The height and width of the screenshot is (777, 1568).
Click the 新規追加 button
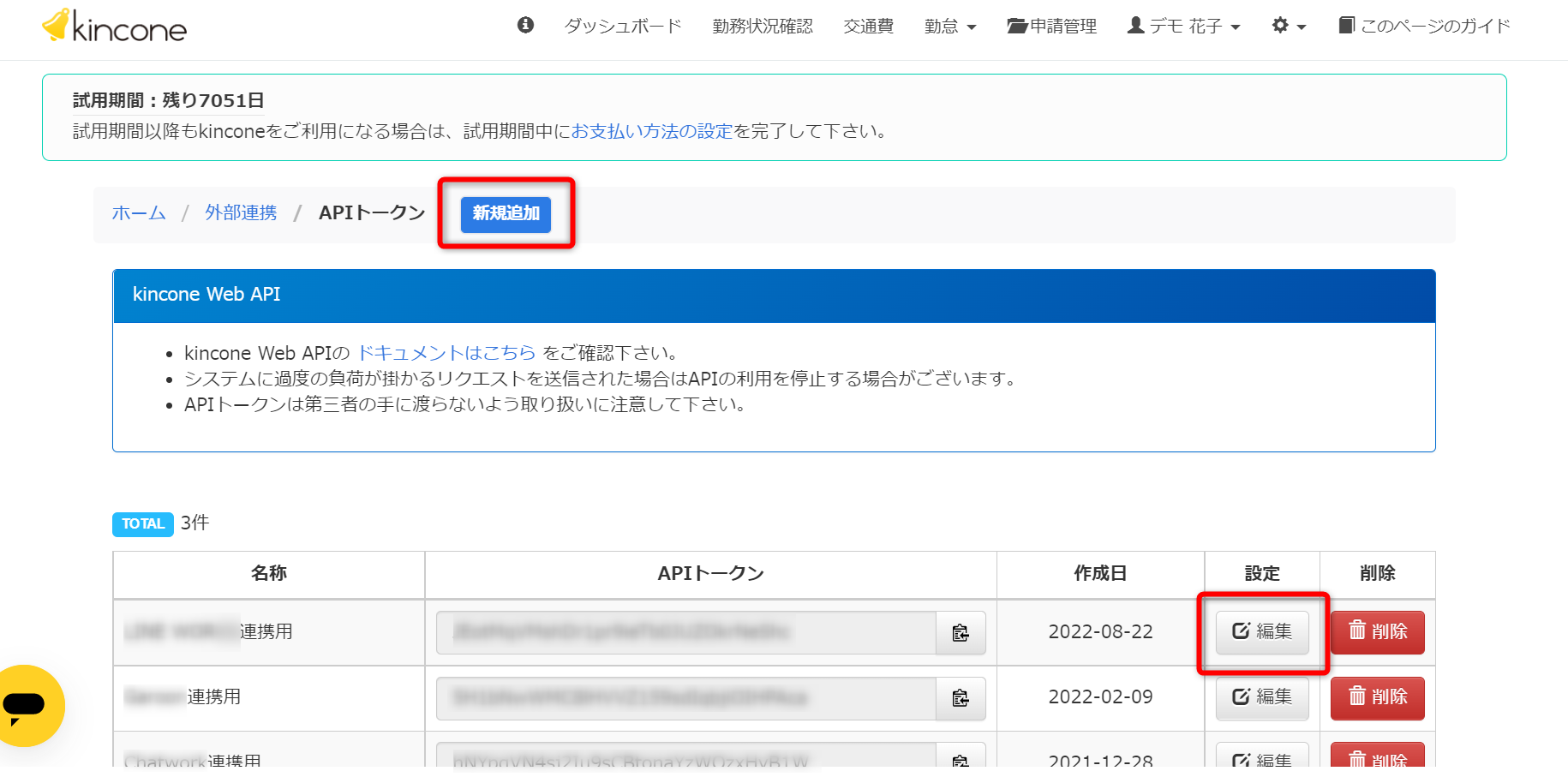click(x=506, y=213)
